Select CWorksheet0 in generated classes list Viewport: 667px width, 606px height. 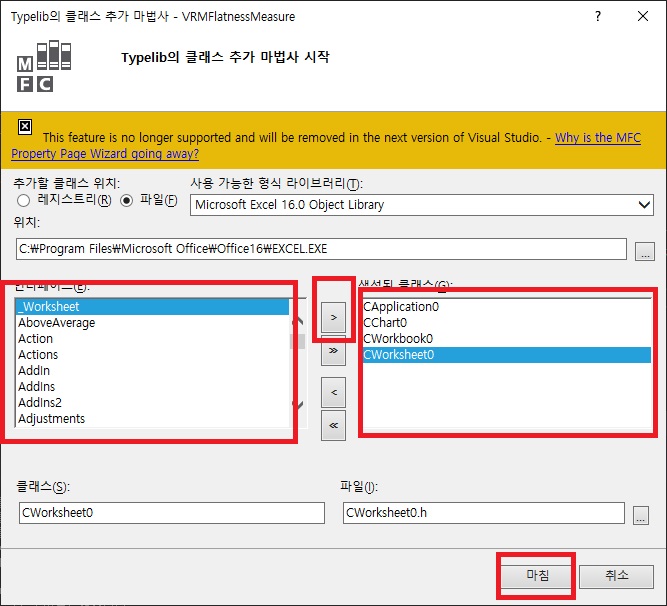pyautogui.click(x=506, y=355)
